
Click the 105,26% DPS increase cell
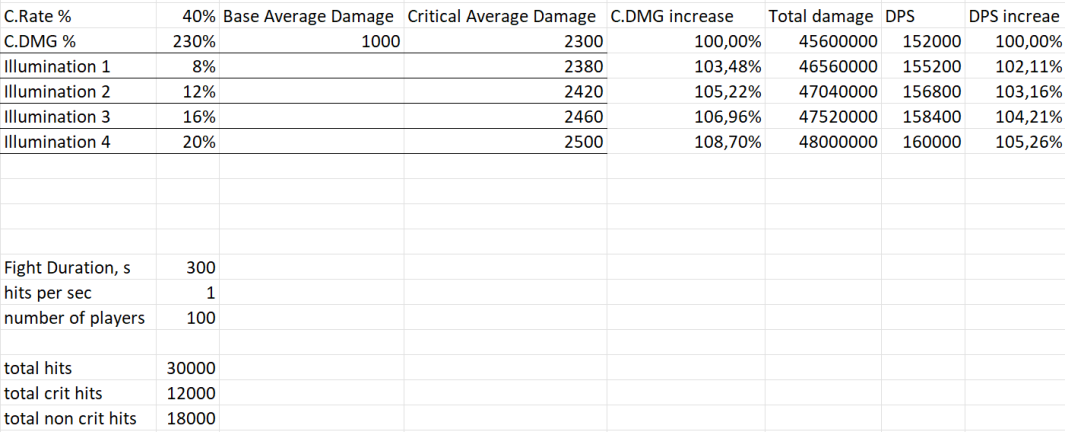coord(1028,141)
